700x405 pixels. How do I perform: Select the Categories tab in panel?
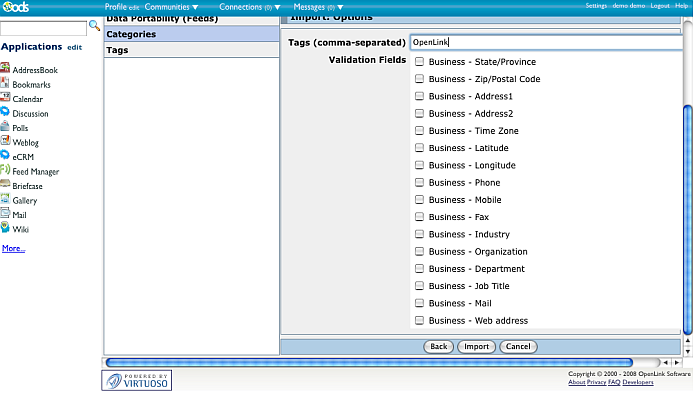point(190,34)
